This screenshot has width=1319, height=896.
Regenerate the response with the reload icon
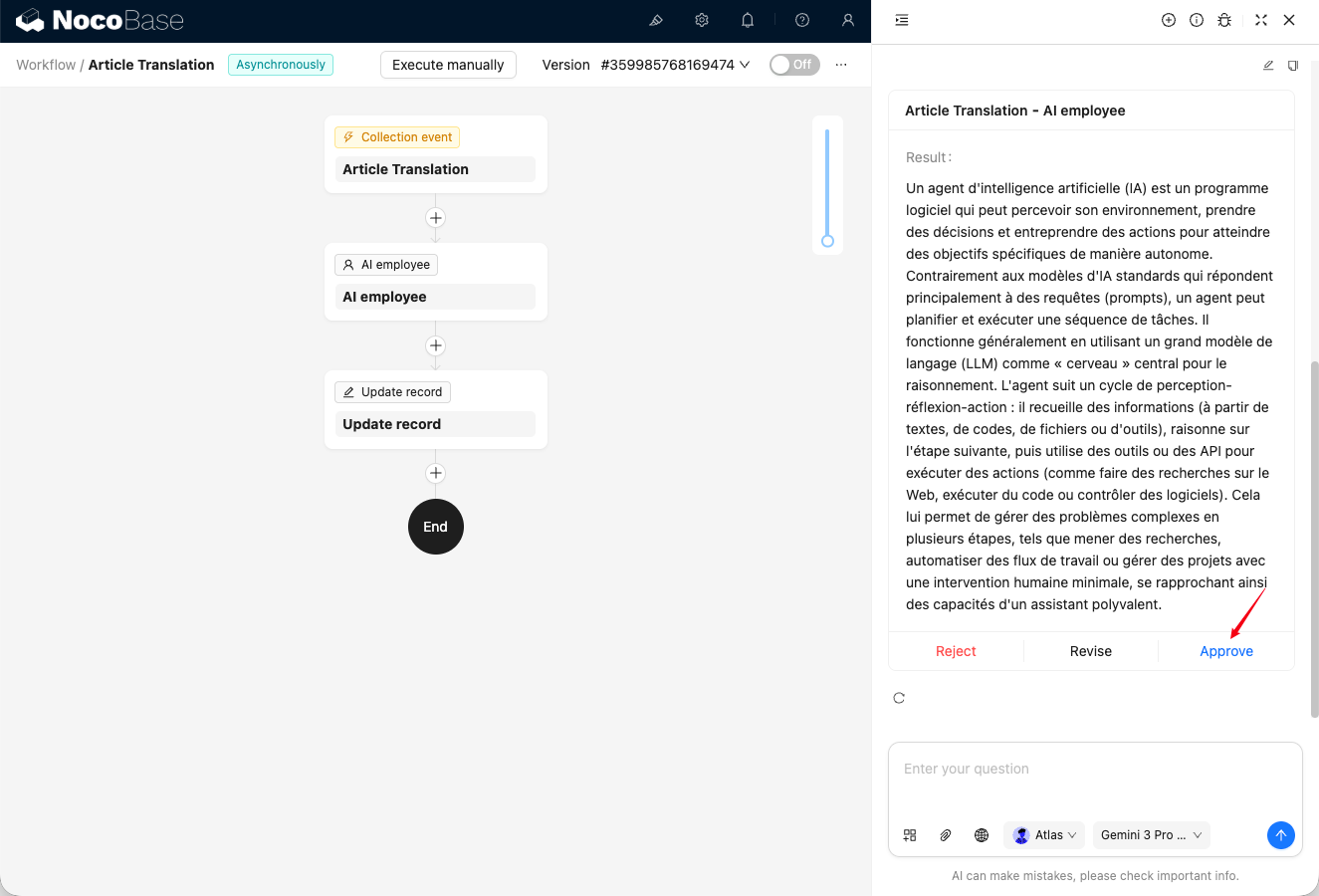point(899,698)
